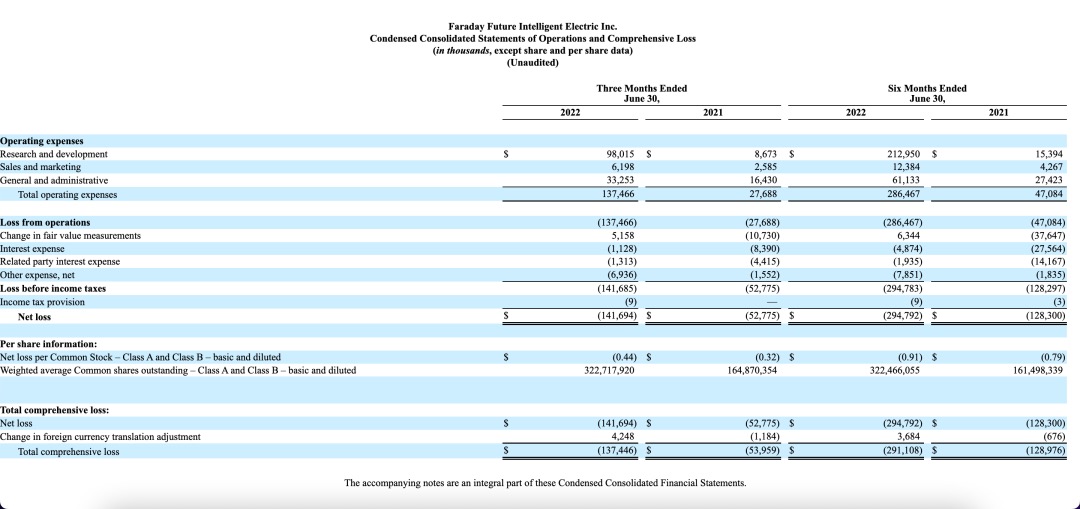Select the Six Months Ended column header
1080x509 pixels.
pyautogui.click(x=927, y=93)
